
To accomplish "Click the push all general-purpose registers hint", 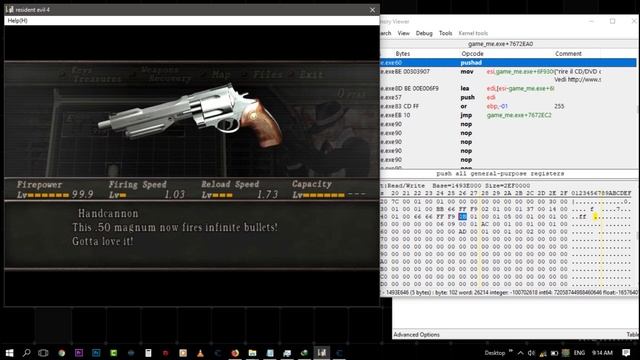I will [x=500, y=173].
